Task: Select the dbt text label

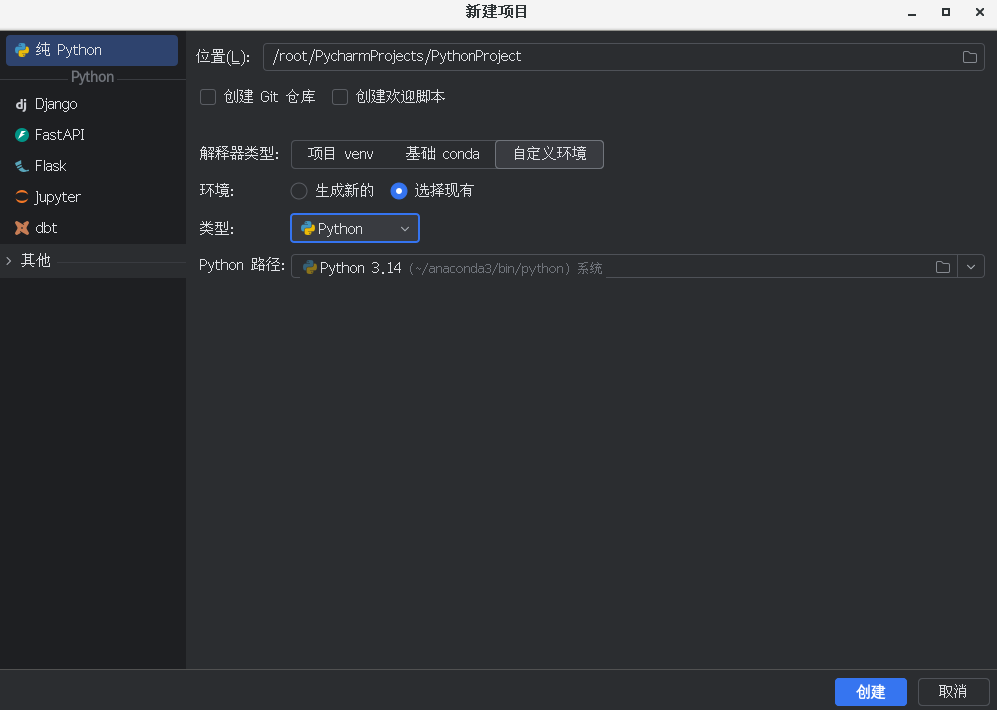Action: [46, 228]
